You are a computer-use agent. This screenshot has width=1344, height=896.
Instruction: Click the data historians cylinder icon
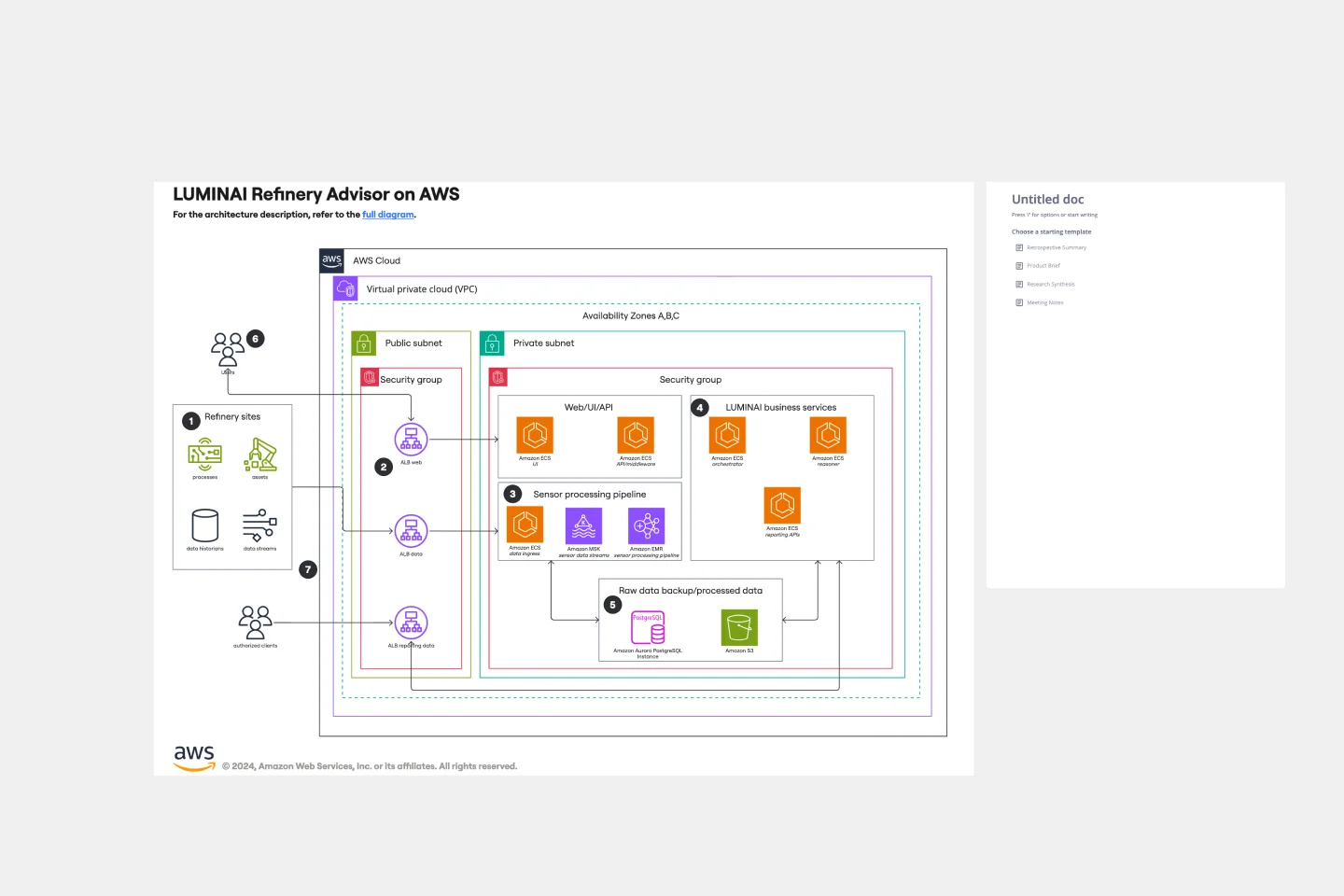pos(205,525)
